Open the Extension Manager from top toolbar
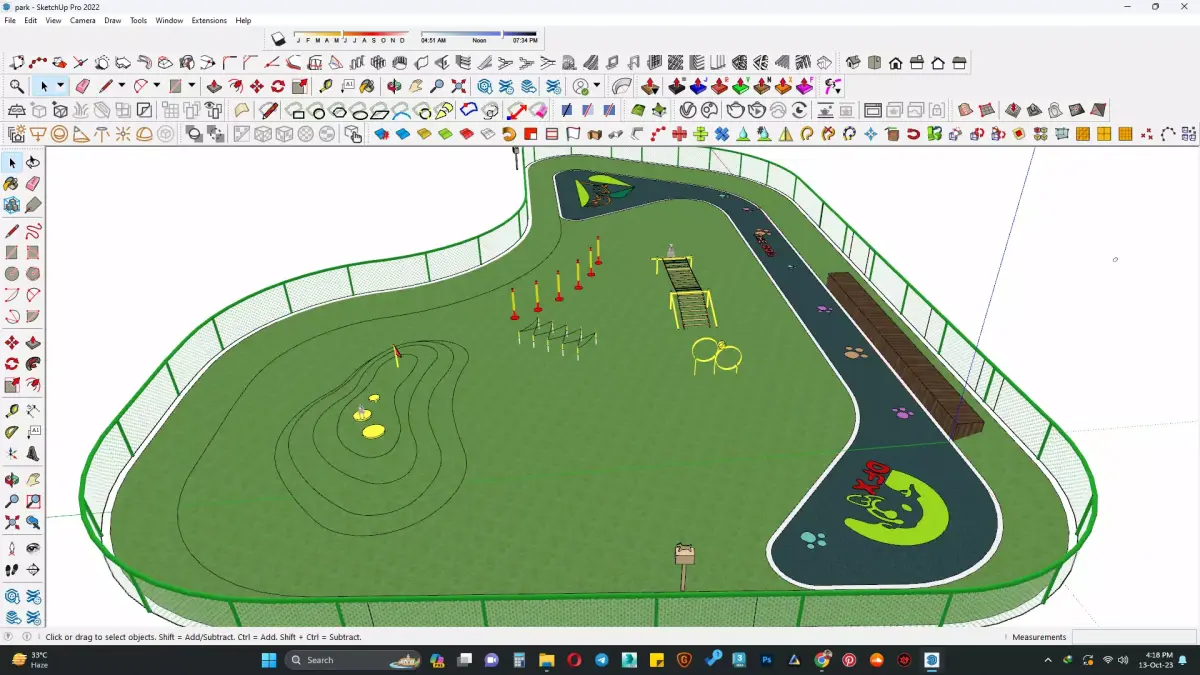Image resolution: width=1200 pixels, height=675 pixels. (552, 87)
